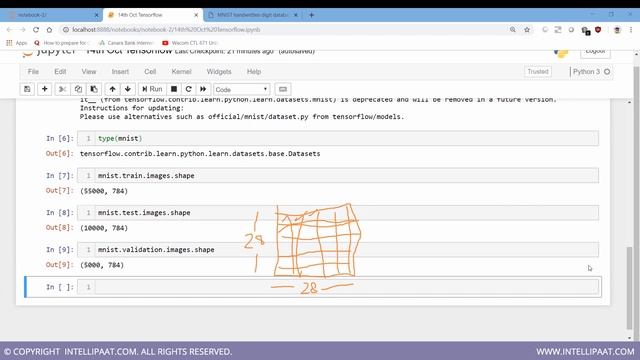Open the command palette keyboard icon

[x=283, y=89]
